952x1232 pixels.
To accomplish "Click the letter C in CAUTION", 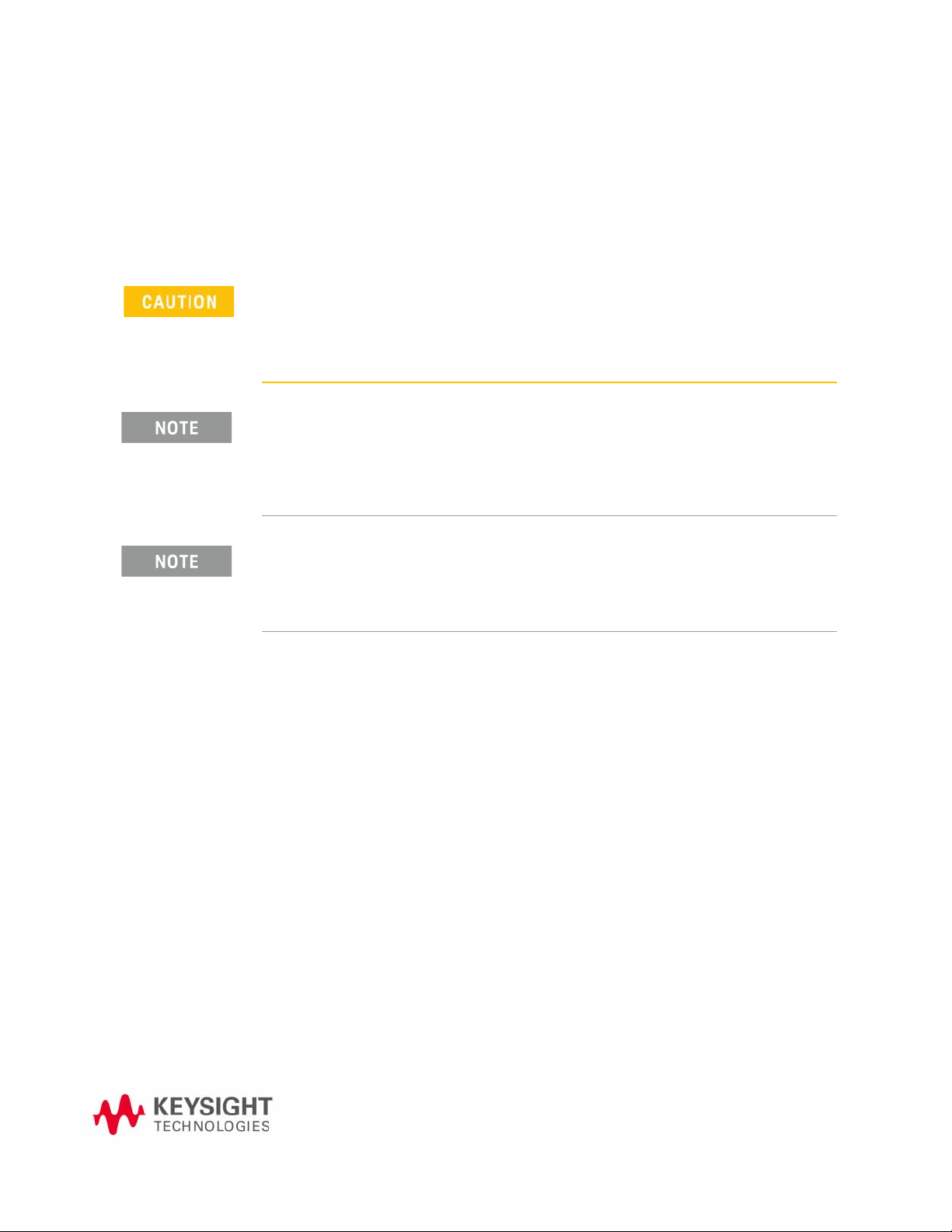I will click(x=148, y=302).
